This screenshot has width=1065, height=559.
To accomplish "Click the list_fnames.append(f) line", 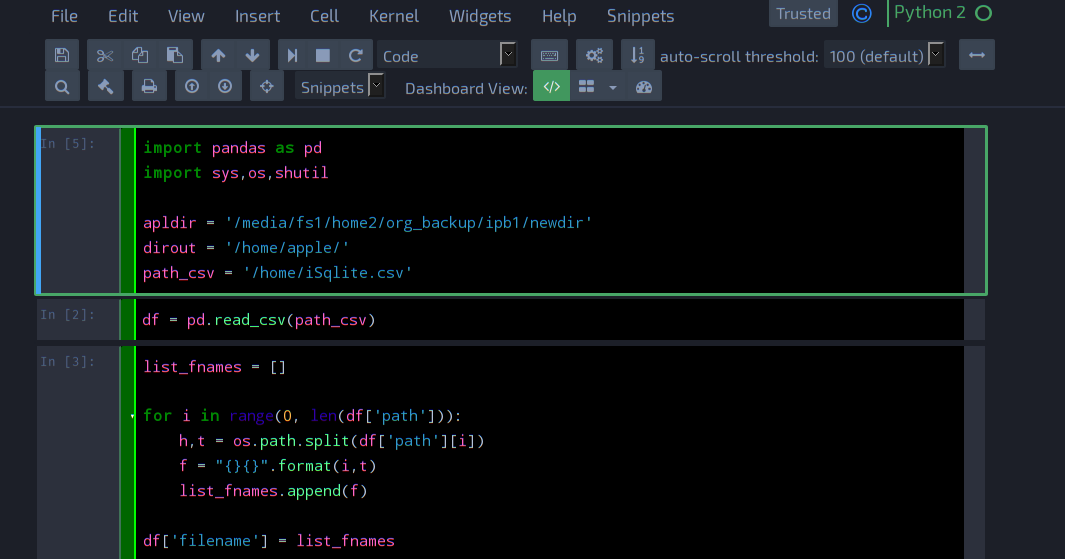I will pyautogui.click(x=273, y=492).
